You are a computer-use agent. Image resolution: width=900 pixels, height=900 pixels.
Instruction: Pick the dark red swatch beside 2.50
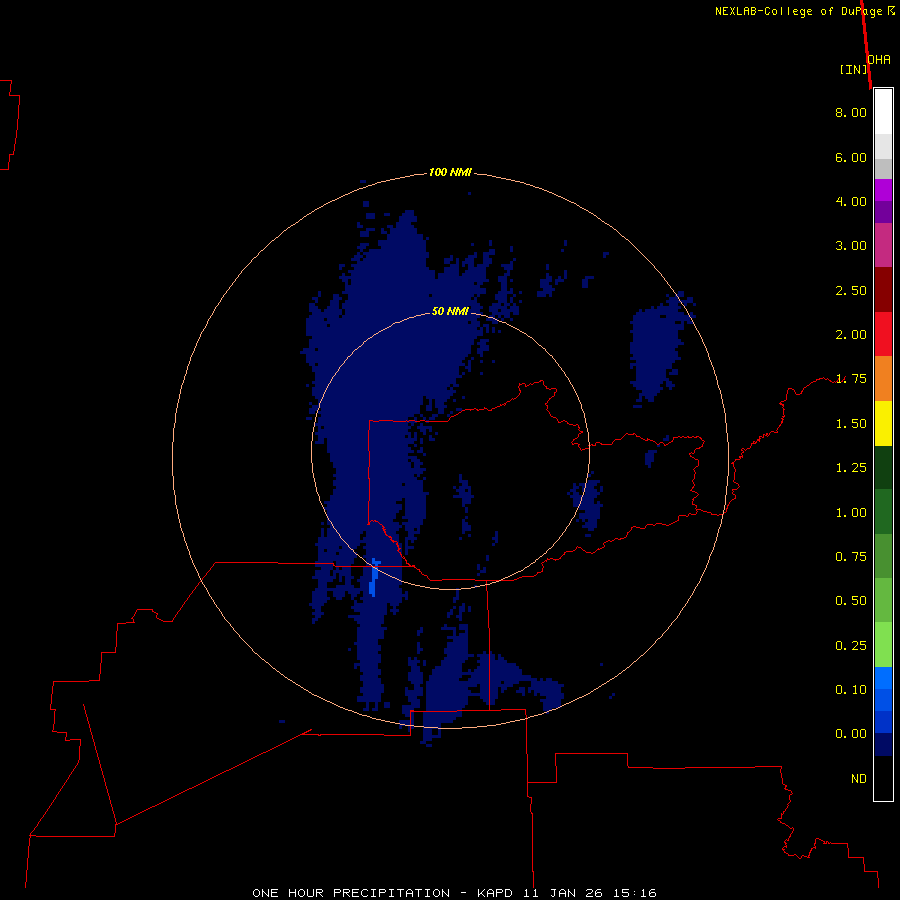coord(883,290)
